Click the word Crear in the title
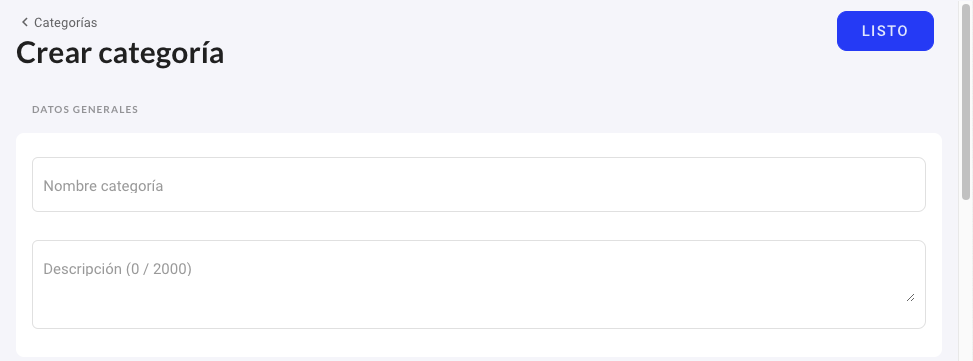The image size is (973, 361). (x=53, y=53)
